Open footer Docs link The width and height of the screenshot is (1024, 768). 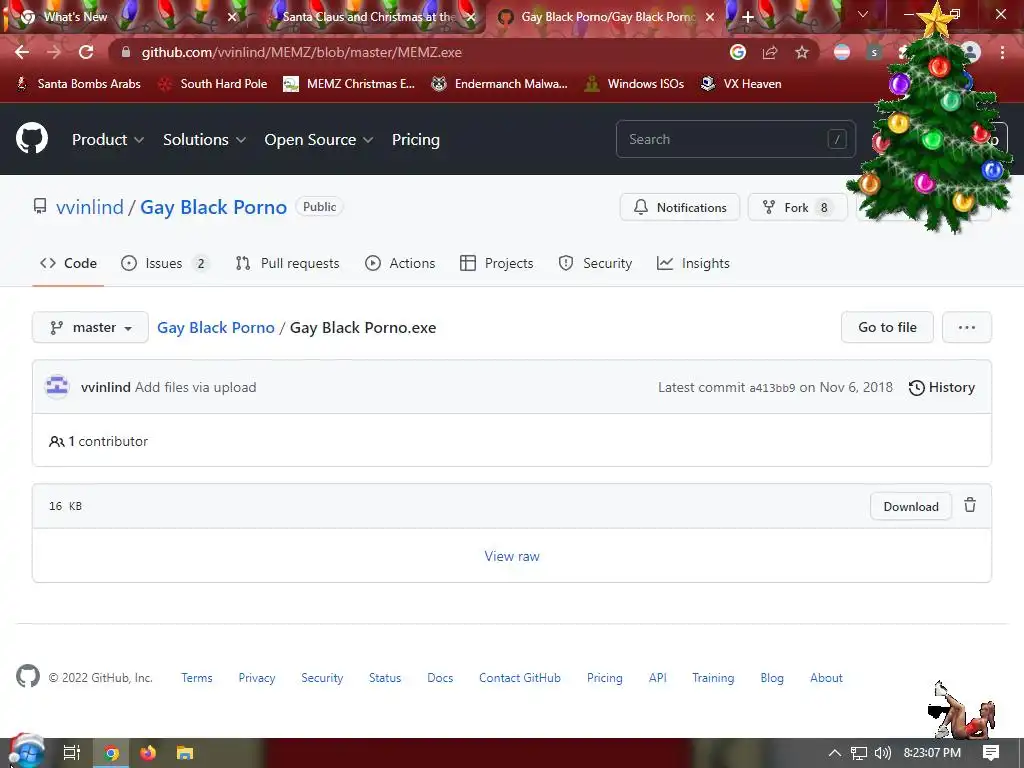pyautogui.click(x=440, y=678)
